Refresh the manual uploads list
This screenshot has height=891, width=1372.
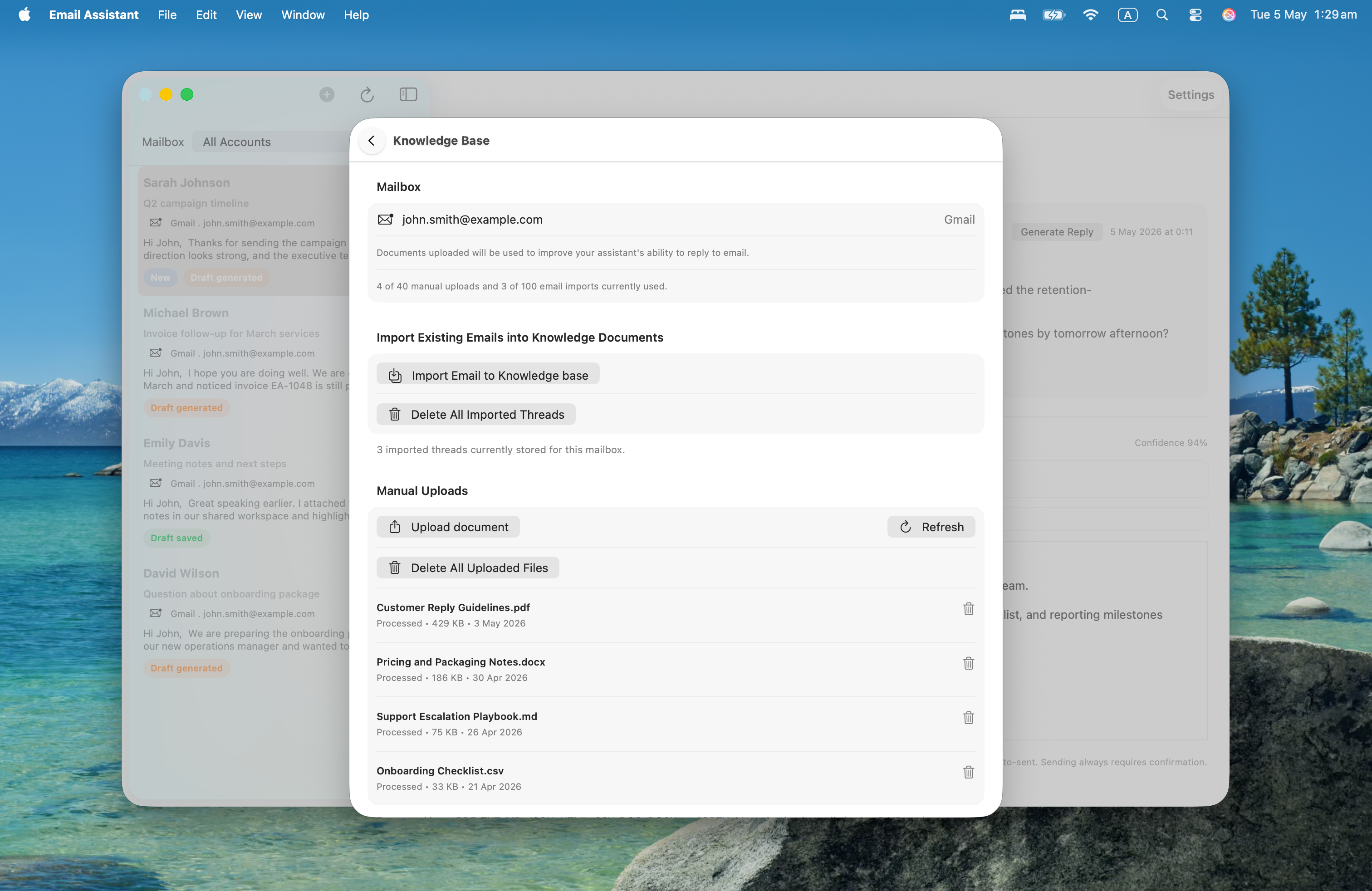click(x=931, y=527)
